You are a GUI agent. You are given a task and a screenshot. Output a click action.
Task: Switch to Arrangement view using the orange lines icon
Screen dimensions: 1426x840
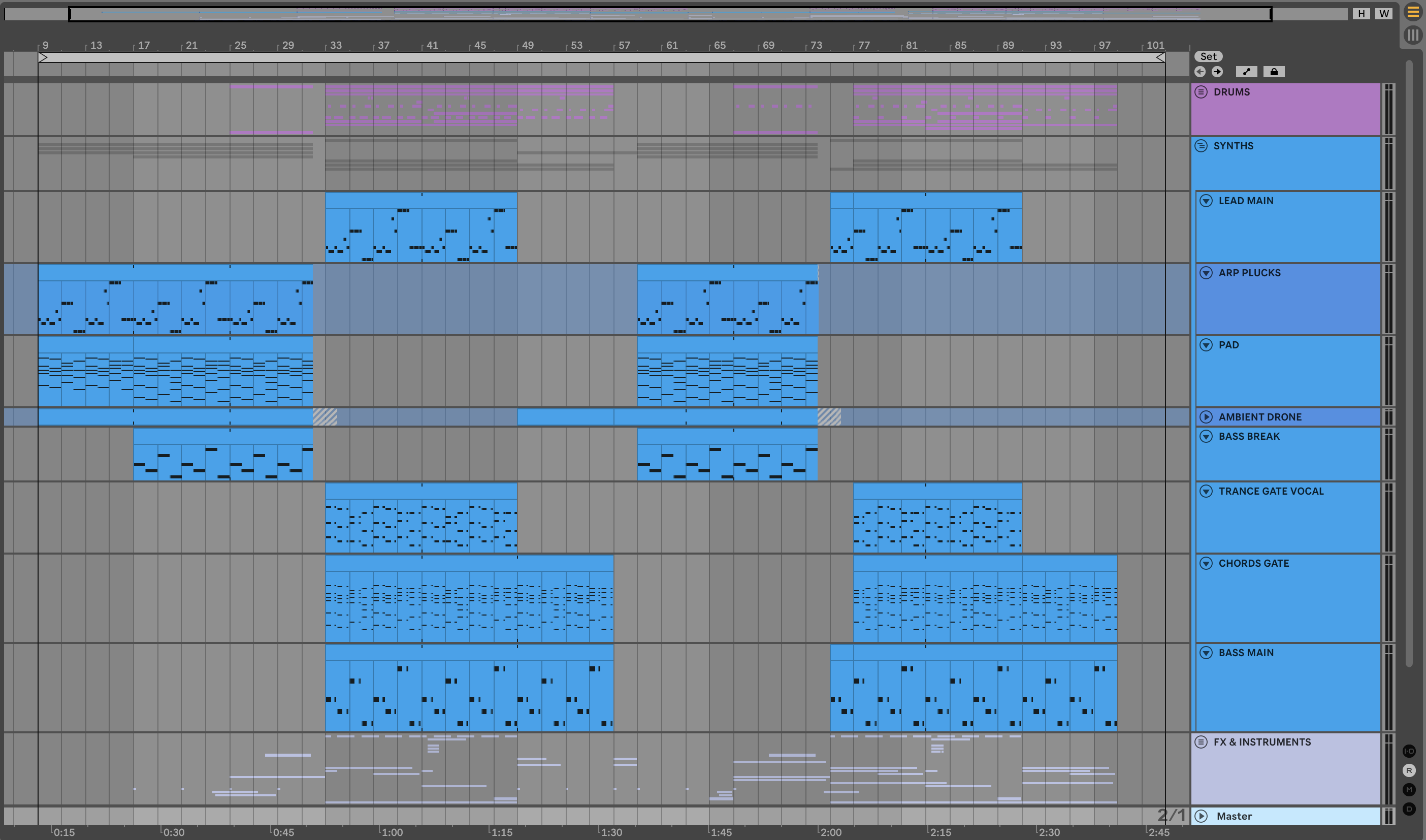pyautogui.click(x=1413, y=13)
